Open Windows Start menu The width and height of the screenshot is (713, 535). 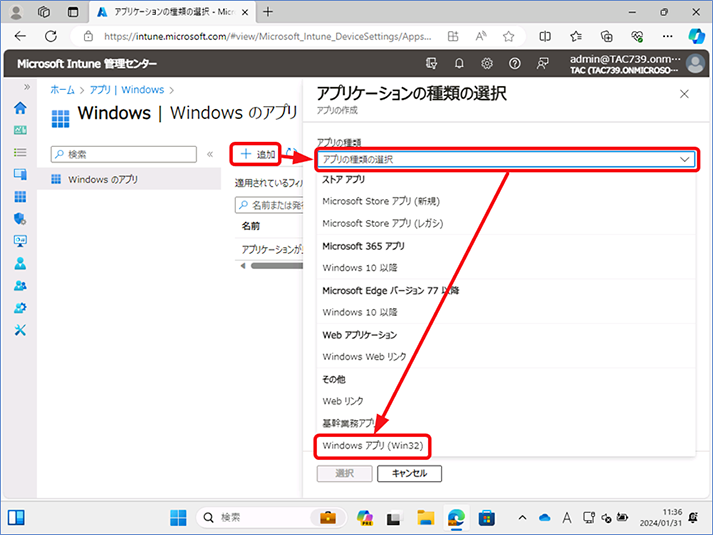(178, 518)
